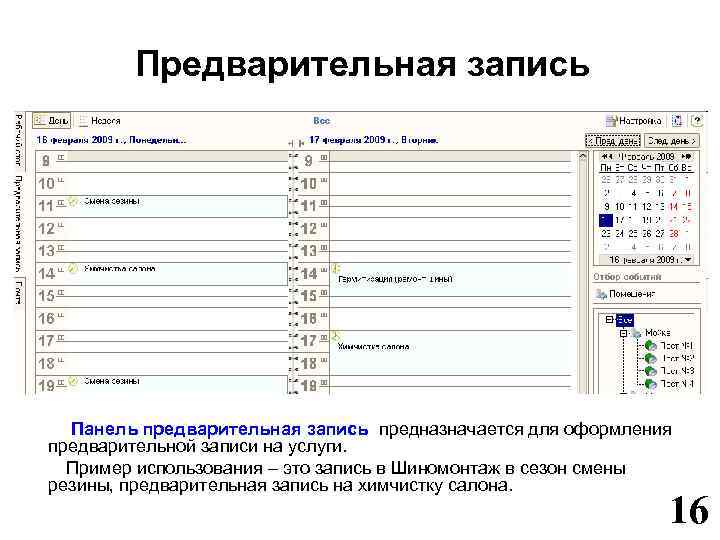This screenshot has width=720, height=540.
Task: Click the Мойка folder icon
Action: click(636, 333)
